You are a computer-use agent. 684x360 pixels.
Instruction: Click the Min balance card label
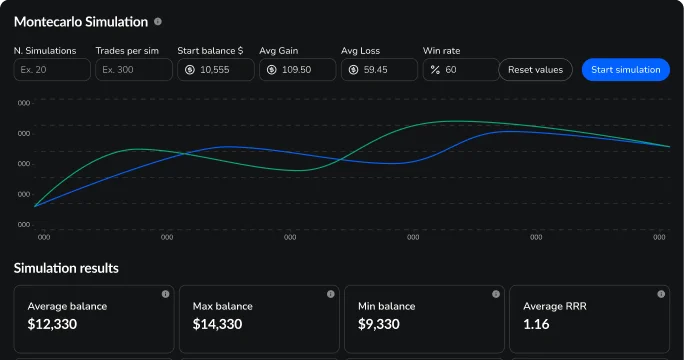[x=387, y=306]
